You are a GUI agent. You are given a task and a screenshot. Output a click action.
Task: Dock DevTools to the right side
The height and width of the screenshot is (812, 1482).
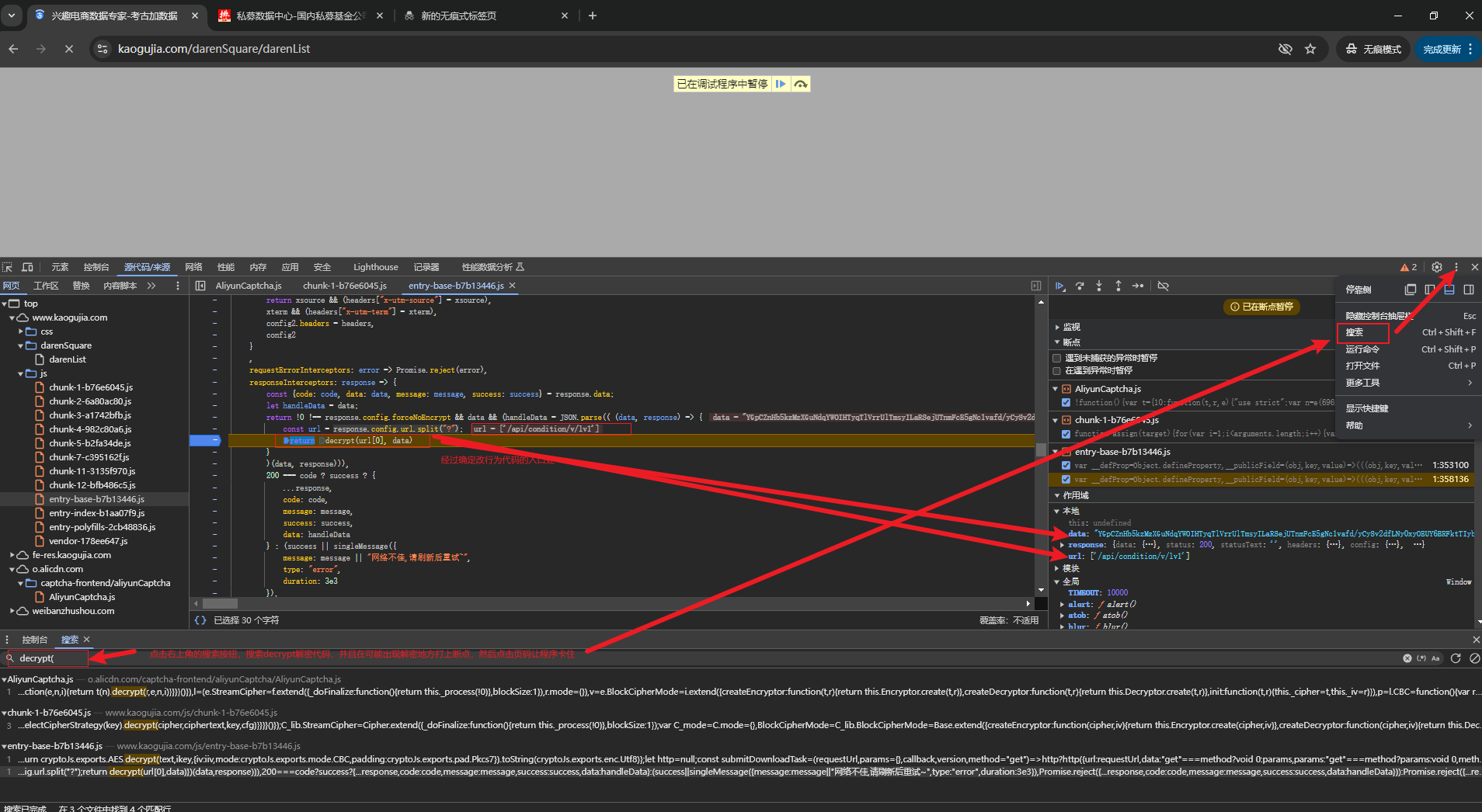click(1469, 290)
